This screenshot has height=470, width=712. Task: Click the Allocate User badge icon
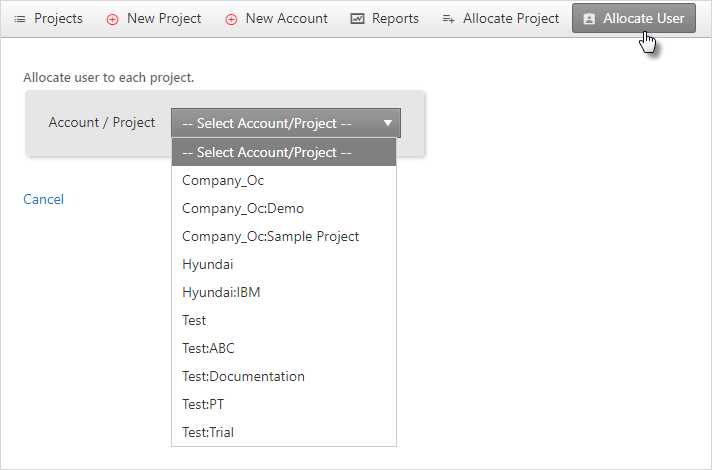pos(589,19)
